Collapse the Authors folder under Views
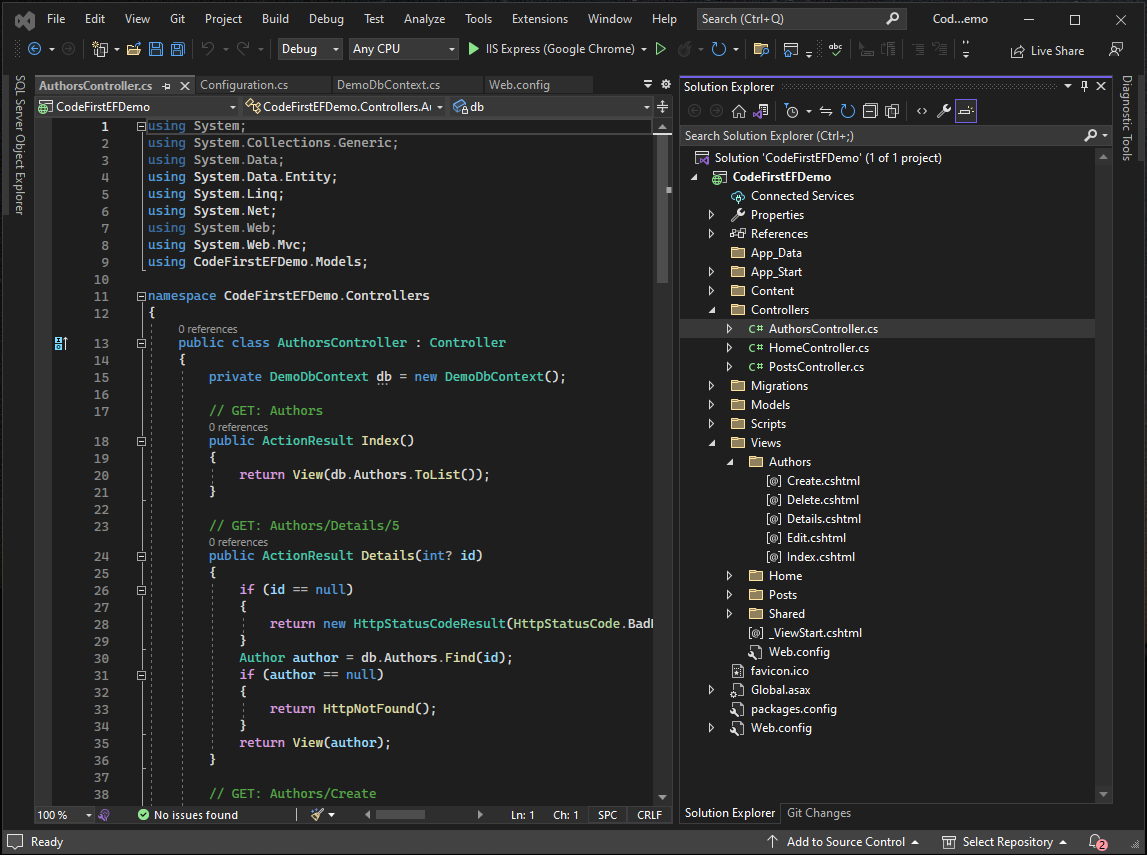Screen dimensions: 1147x855 [728, 461]
